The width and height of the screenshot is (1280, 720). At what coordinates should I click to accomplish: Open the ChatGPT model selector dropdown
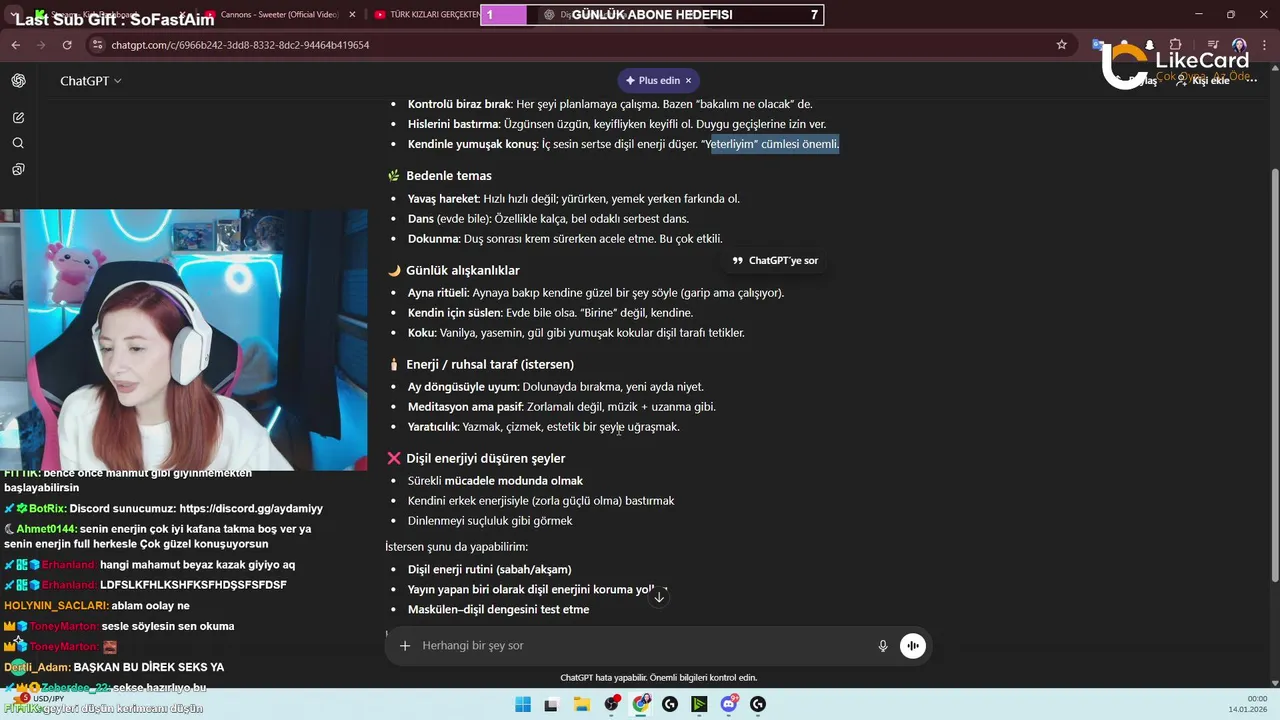coord(91,81)
